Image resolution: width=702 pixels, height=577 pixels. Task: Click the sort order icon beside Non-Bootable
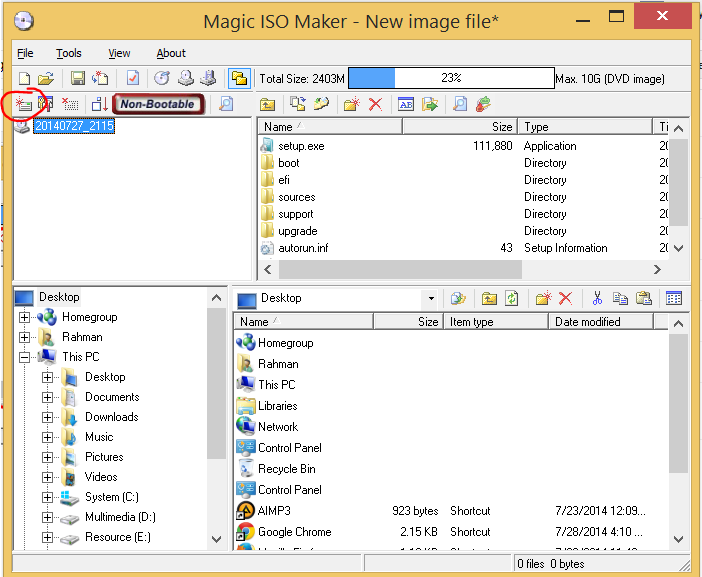[x=99, y=104]
